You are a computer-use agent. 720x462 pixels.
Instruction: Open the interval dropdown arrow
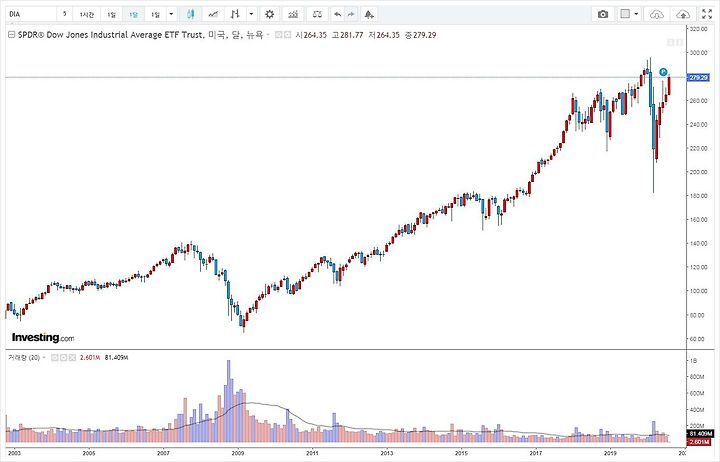(x=171, y=14)
